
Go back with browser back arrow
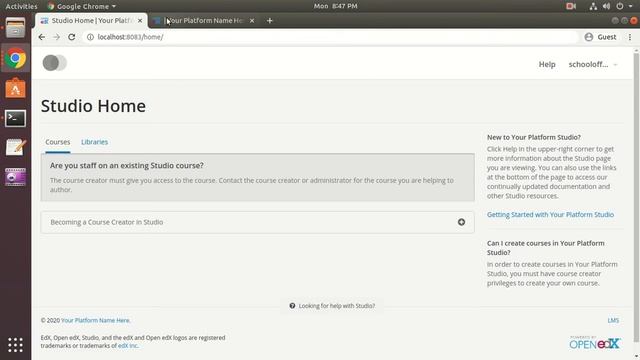[x=42, y=37]
